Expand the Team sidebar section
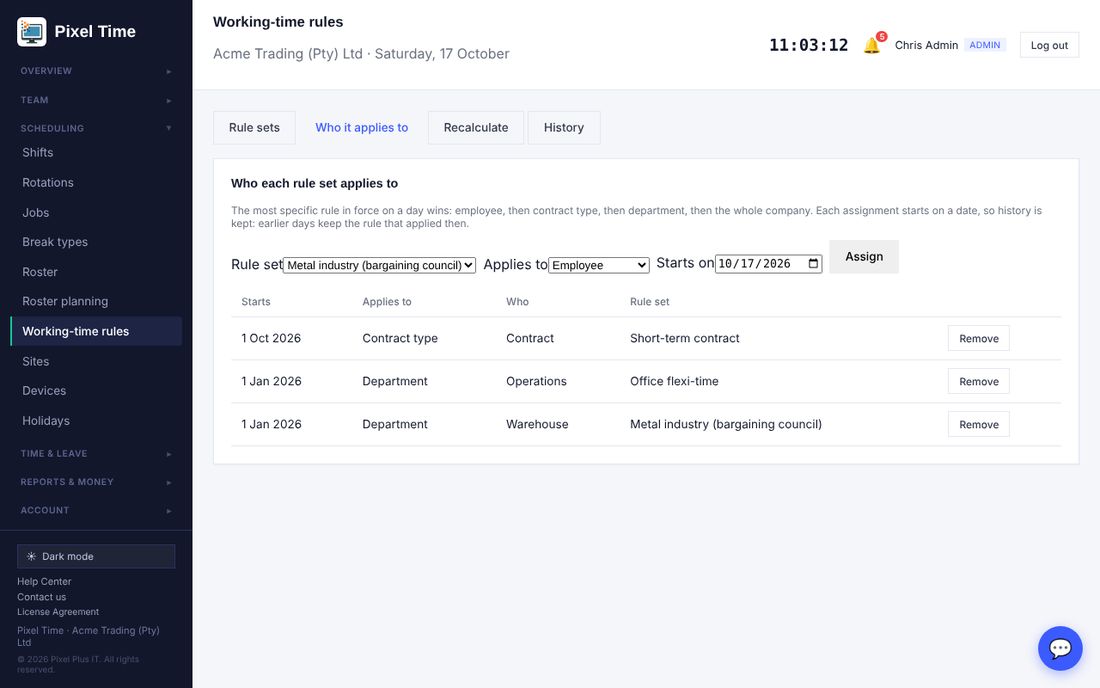This screenshot has height=688, width=1100. (x=96, y=100)
